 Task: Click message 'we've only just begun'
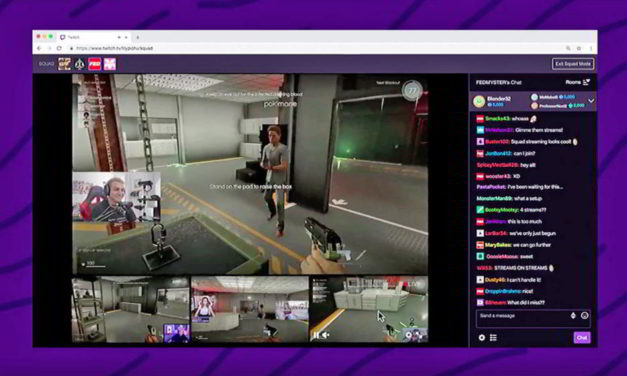point(533,233)
